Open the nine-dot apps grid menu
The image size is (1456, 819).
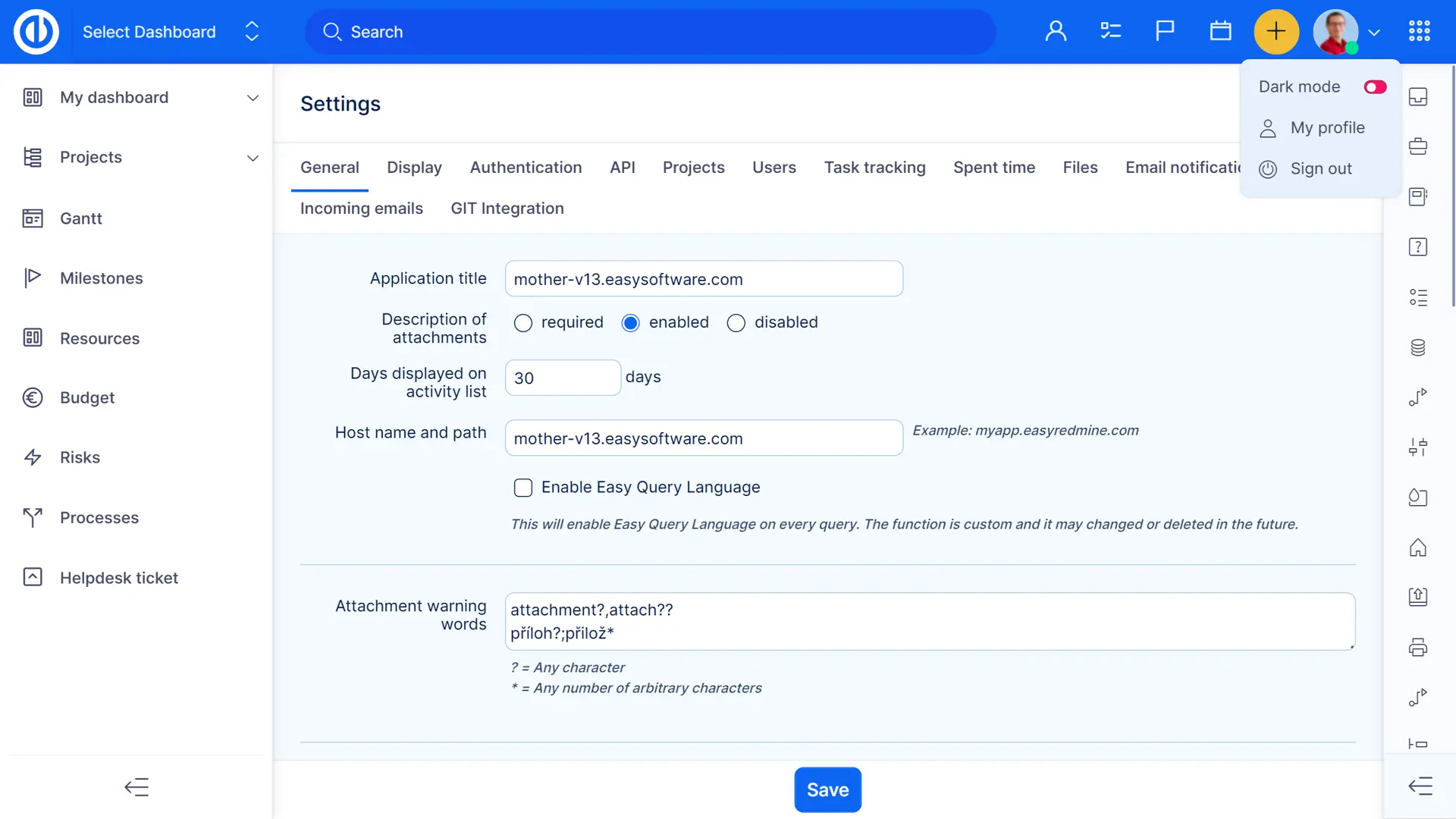tap(1419, 32)
